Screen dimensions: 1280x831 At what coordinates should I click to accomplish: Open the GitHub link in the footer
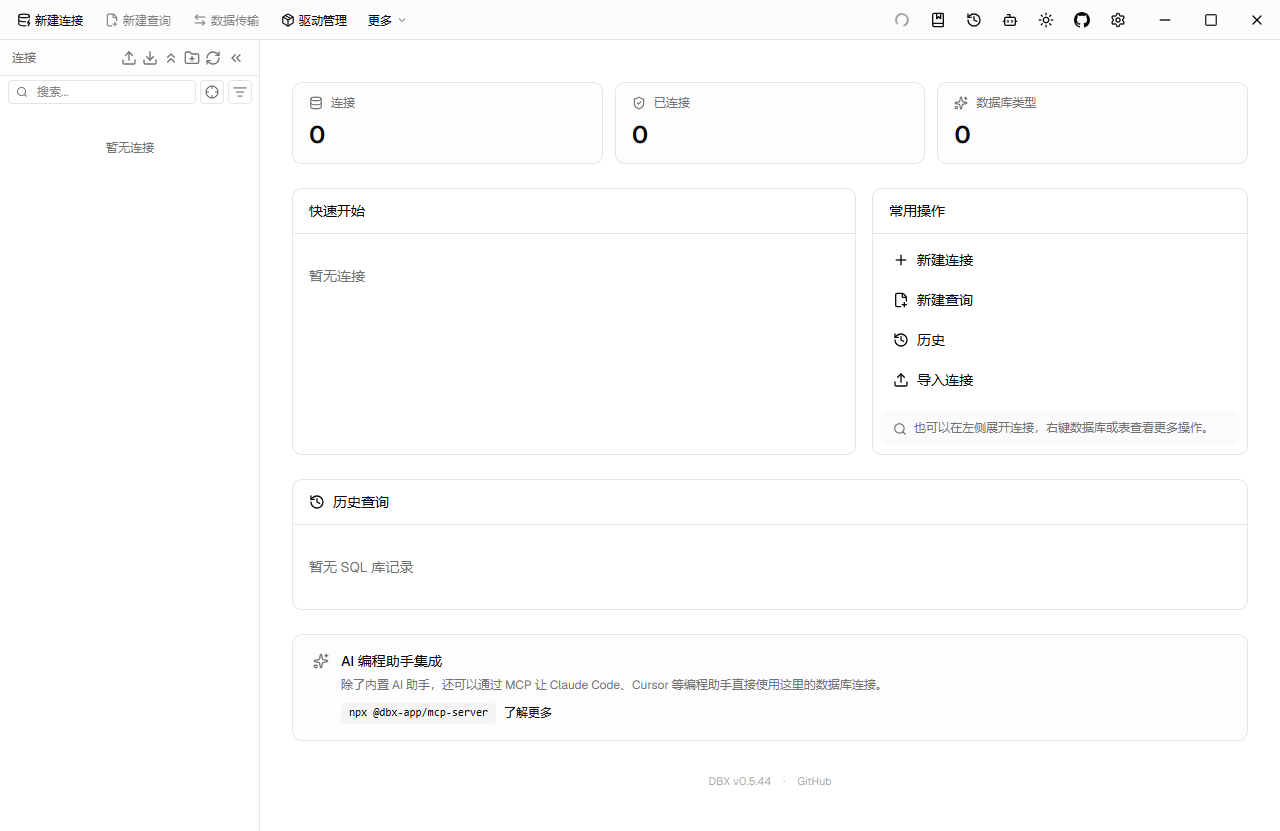point(814,781)
